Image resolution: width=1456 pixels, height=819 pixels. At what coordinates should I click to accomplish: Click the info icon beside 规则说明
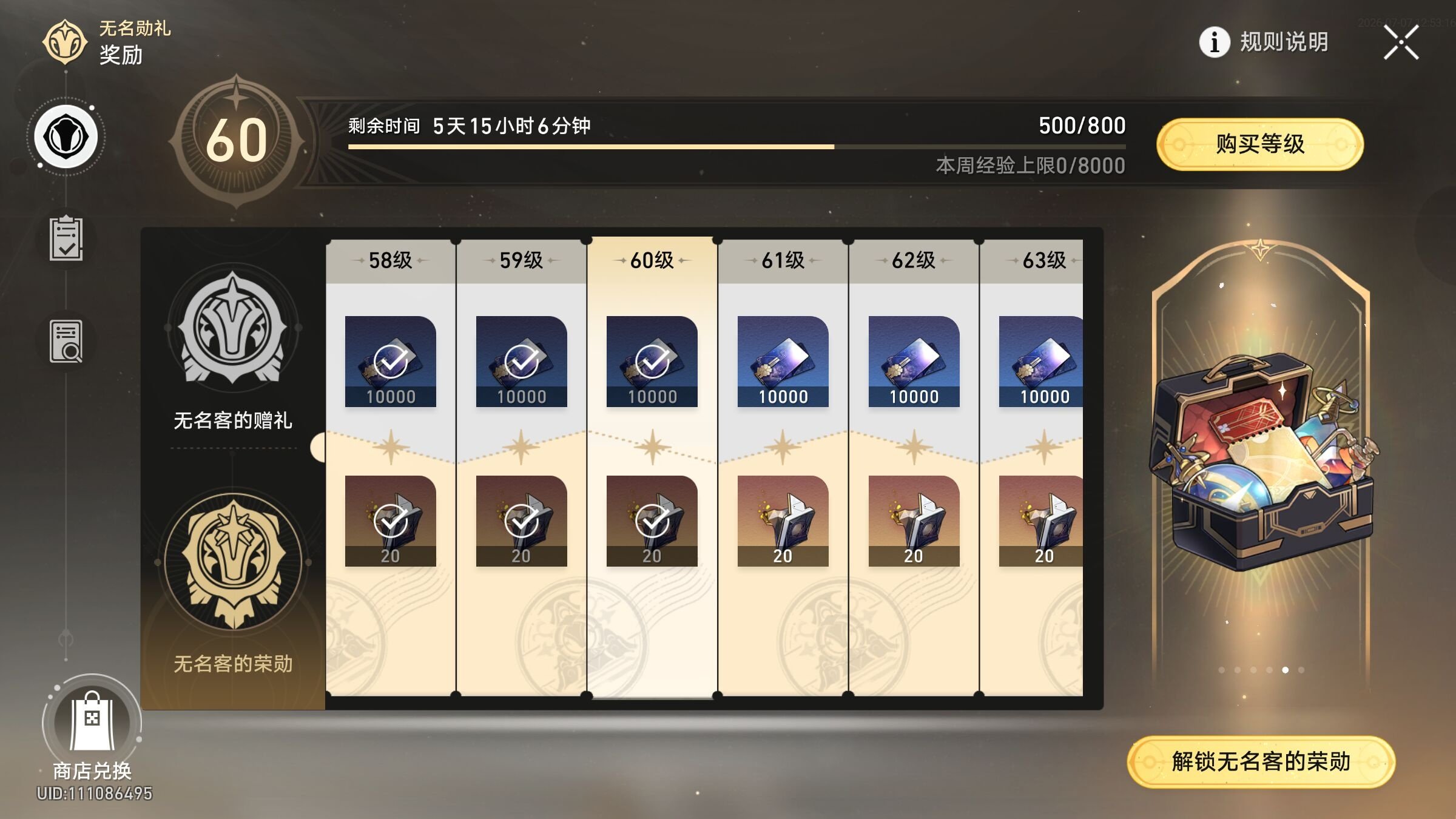(x=1215, y=42)
